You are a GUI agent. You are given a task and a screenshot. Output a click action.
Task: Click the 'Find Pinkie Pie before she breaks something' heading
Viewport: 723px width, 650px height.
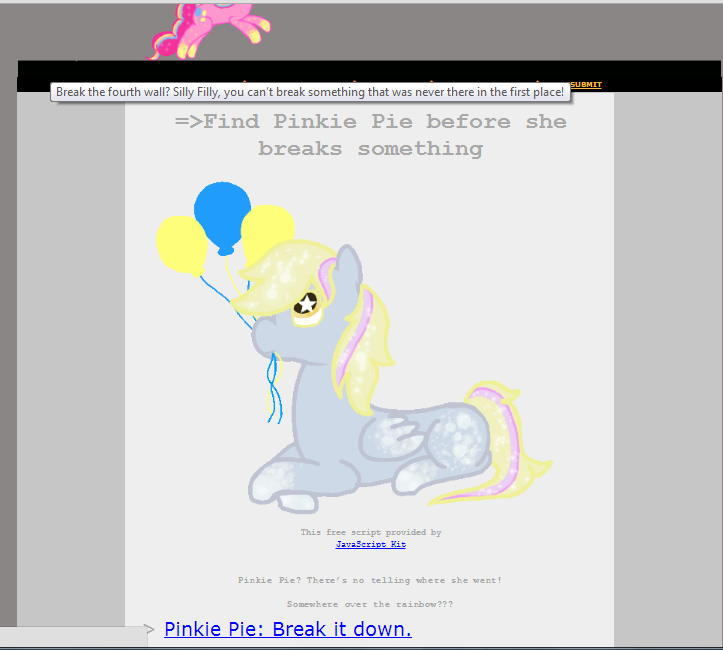point(371,135)
